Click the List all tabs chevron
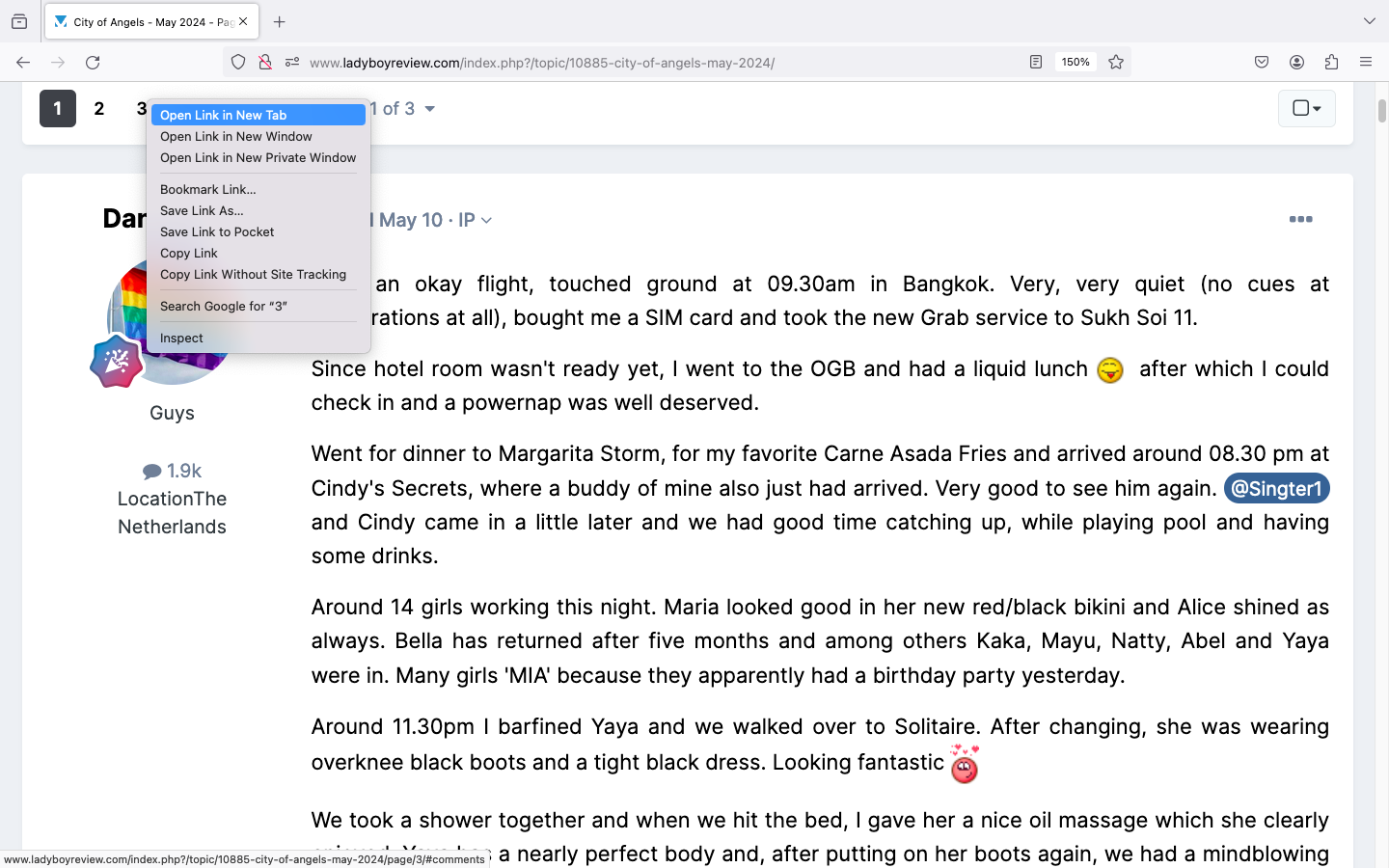 point(1369,21)
